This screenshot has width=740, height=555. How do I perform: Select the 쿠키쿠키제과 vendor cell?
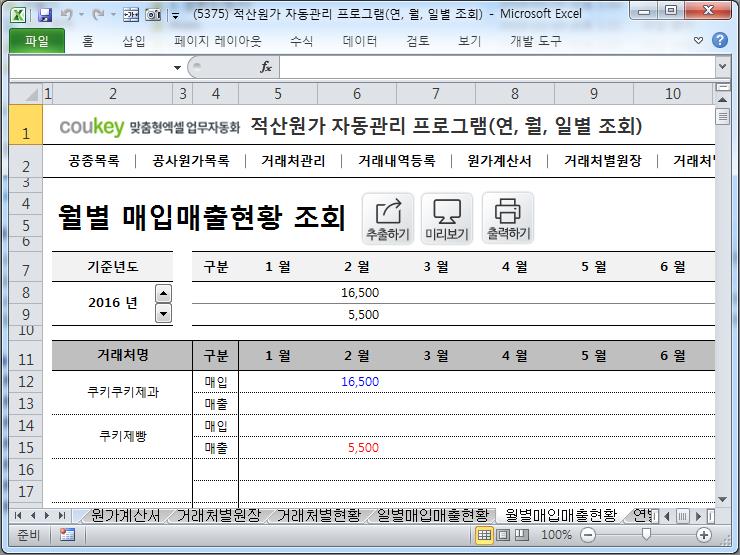(122, 393)
